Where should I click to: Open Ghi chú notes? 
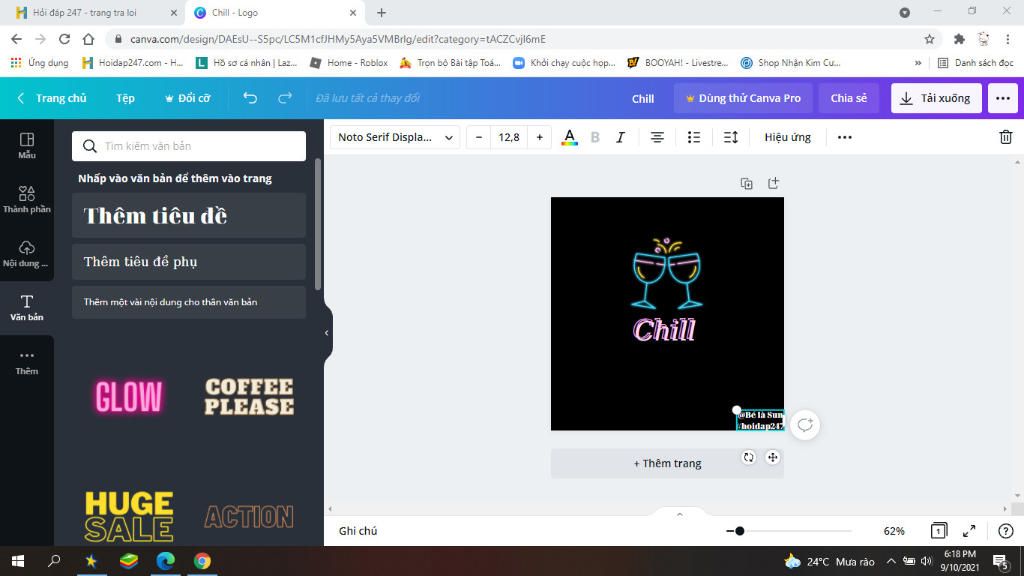(358, 531)
